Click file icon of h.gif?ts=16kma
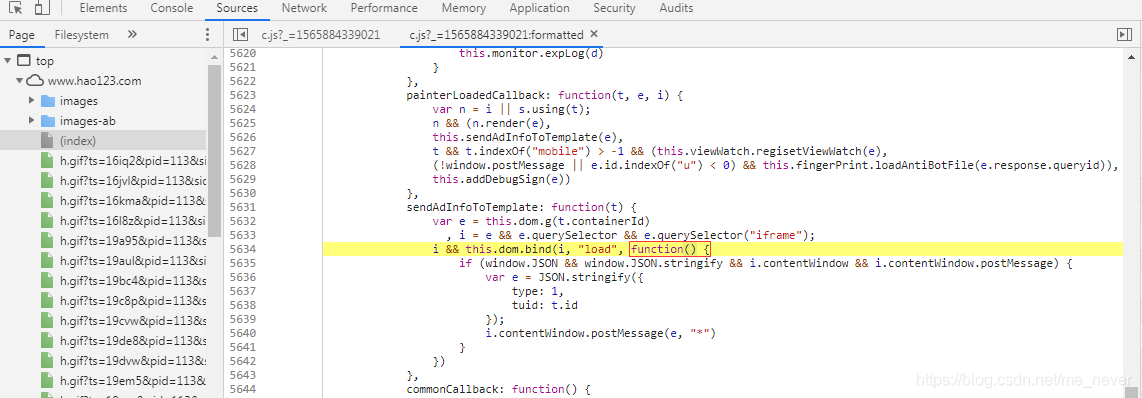The image size is (1142, 398). pyautogui.click(x=47, y=200)
